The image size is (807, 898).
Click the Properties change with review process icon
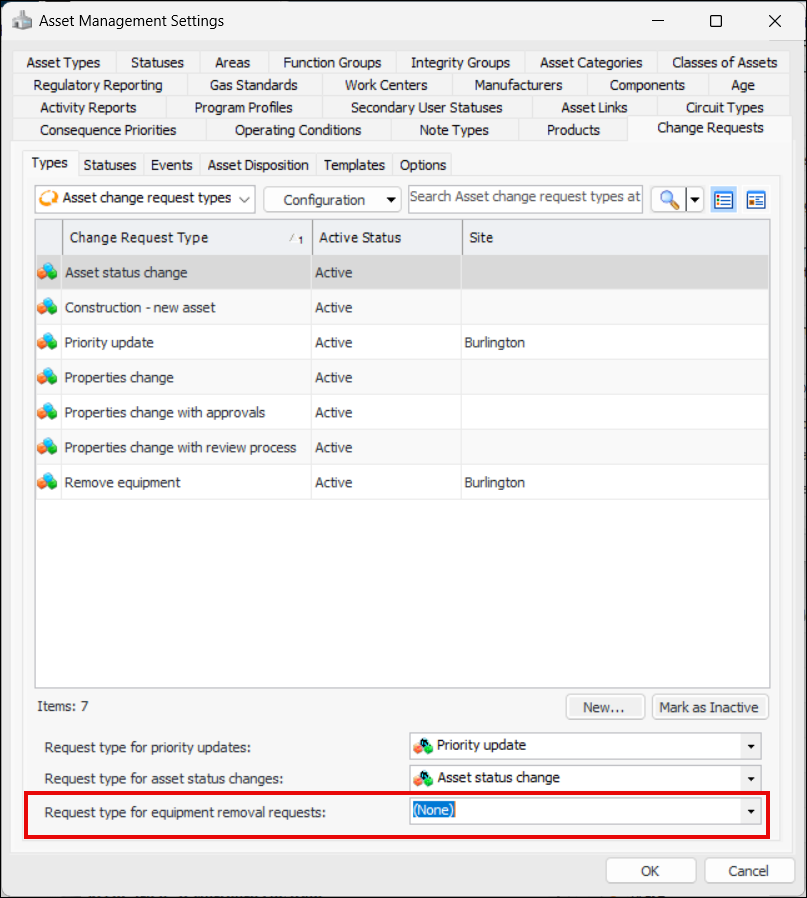pos(48,447)
